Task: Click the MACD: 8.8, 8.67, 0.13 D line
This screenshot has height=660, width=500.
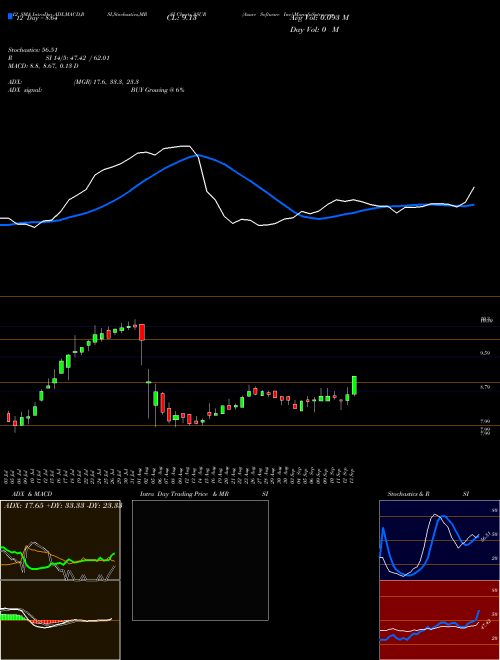Action: click(43, 66)
